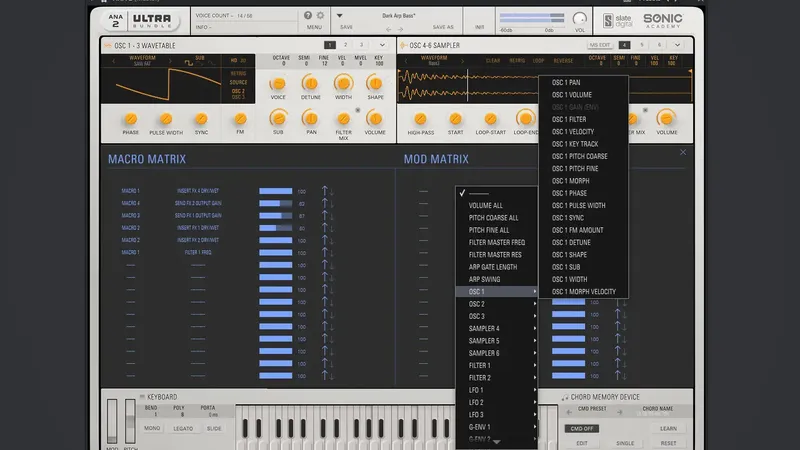Click previous CMD preset arrow

point(569,412)
